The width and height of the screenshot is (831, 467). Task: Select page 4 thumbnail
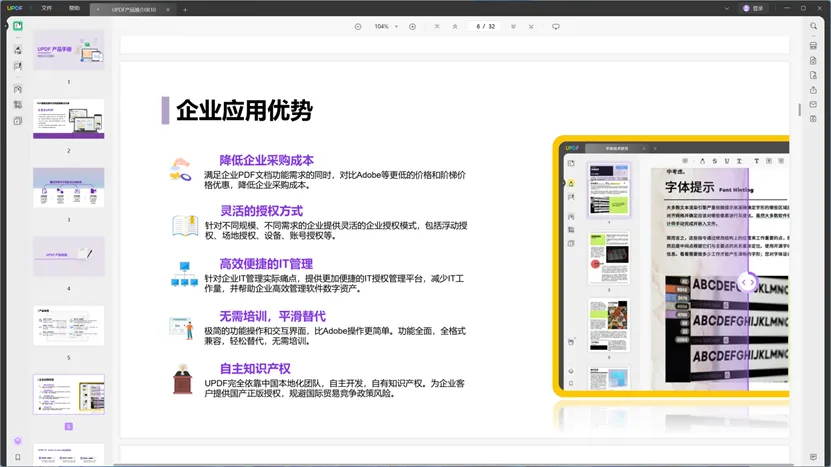click(69, 257)
